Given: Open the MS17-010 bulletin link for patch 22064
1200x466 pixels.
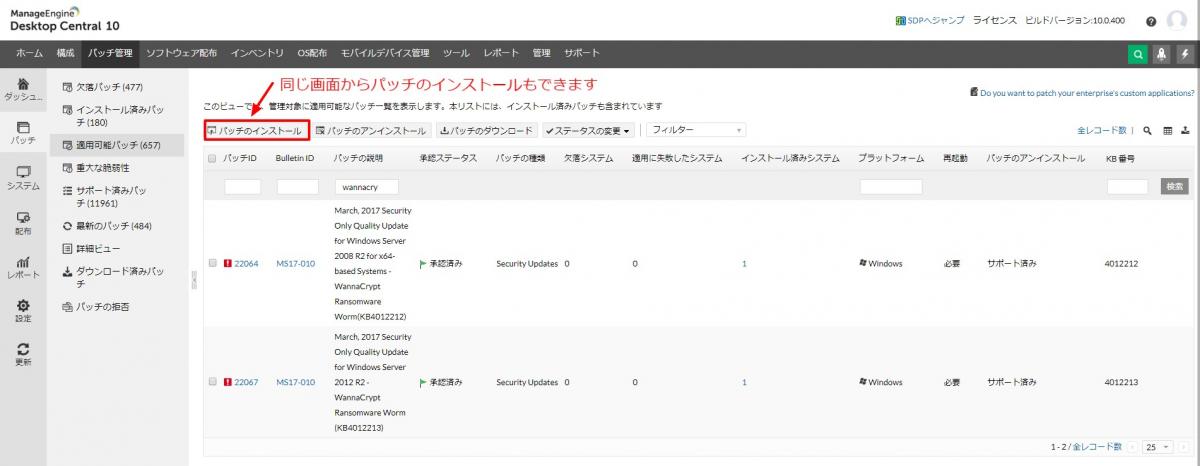Looking at the screenshot, I should [295, 264].
